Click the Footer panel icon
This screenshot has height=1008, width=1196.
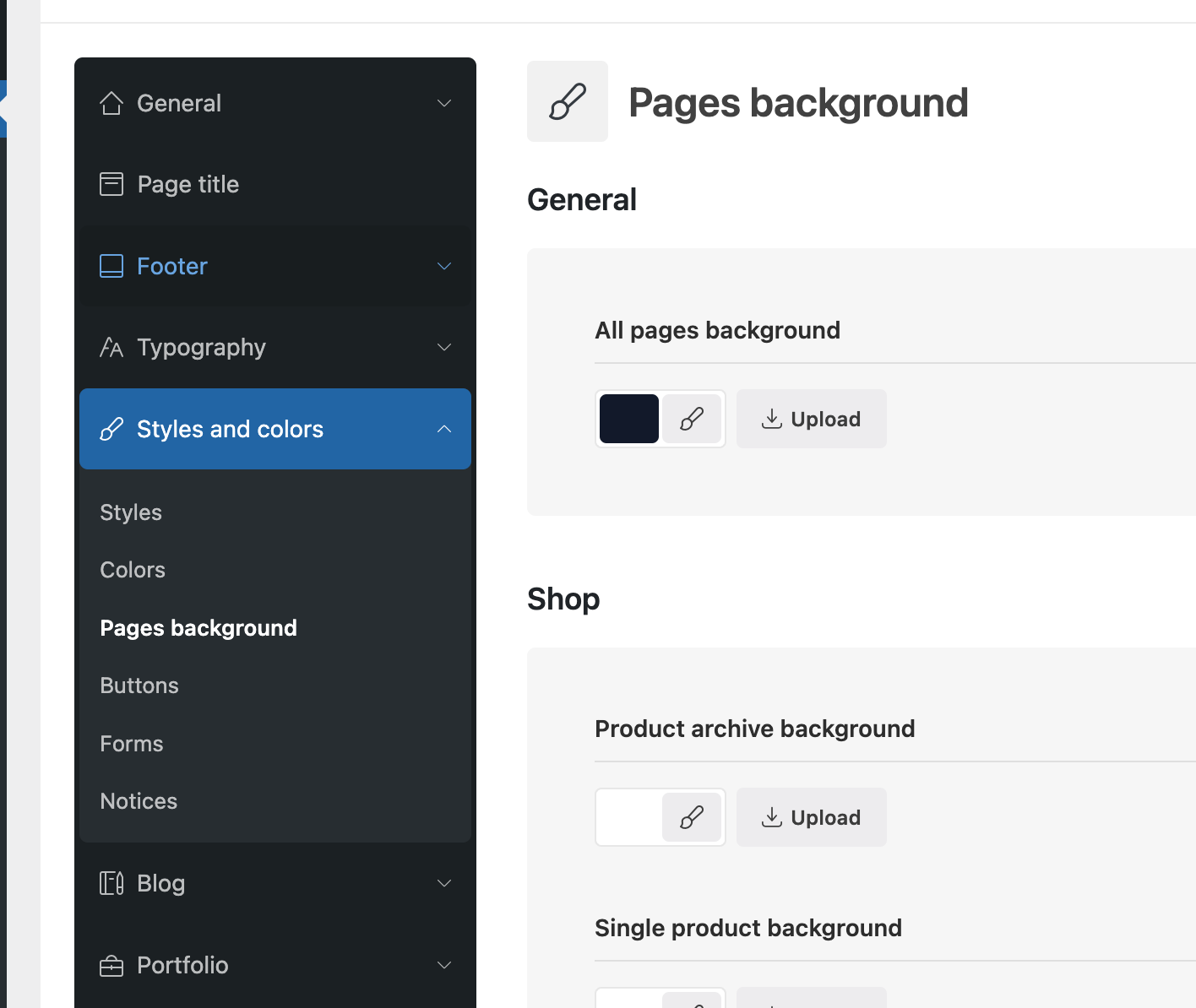click(111, 266)
